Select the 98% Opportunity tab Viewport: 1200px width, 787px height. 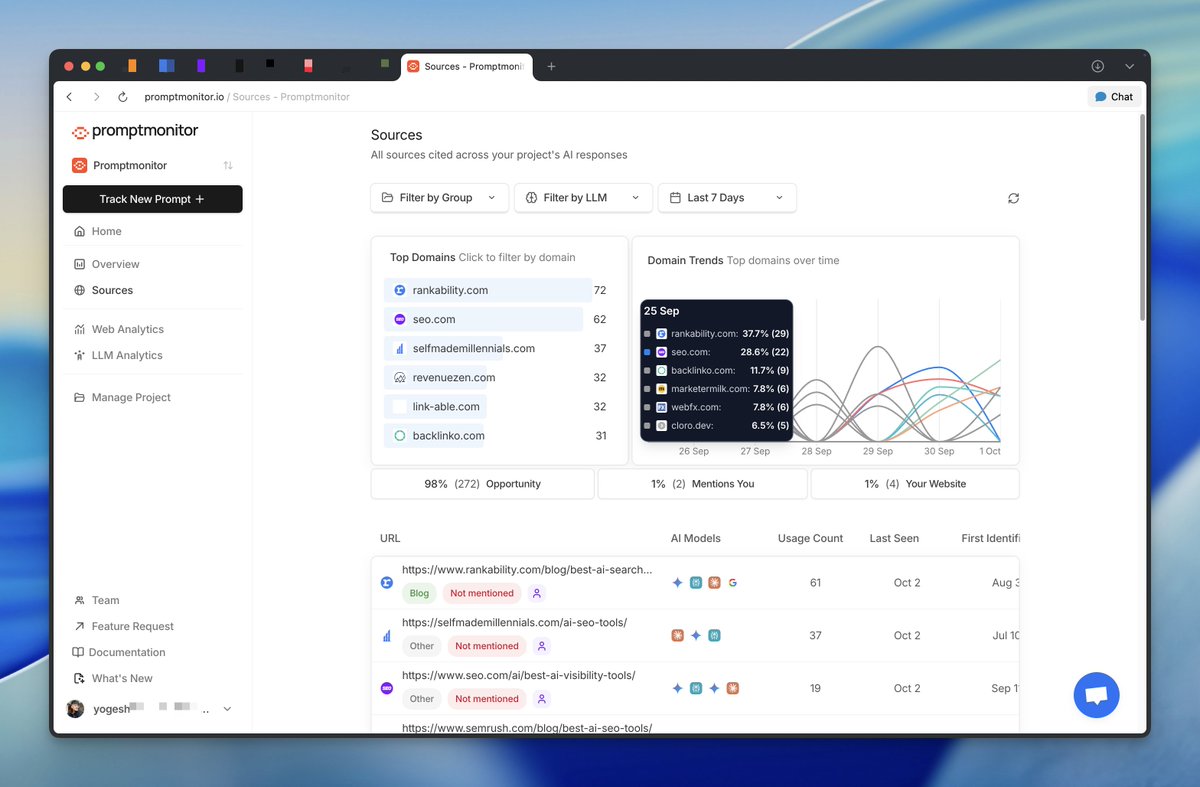coord(482,483)
